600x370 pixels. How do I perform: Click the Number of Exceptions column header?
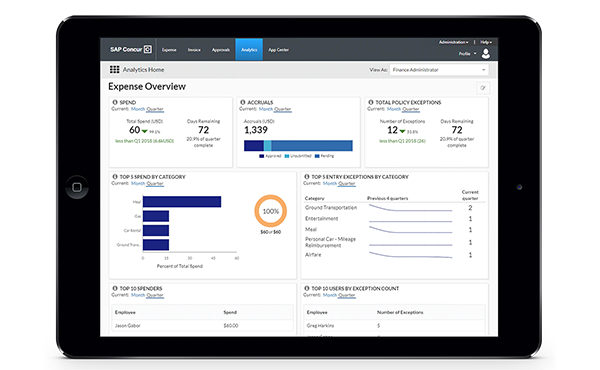400,312
